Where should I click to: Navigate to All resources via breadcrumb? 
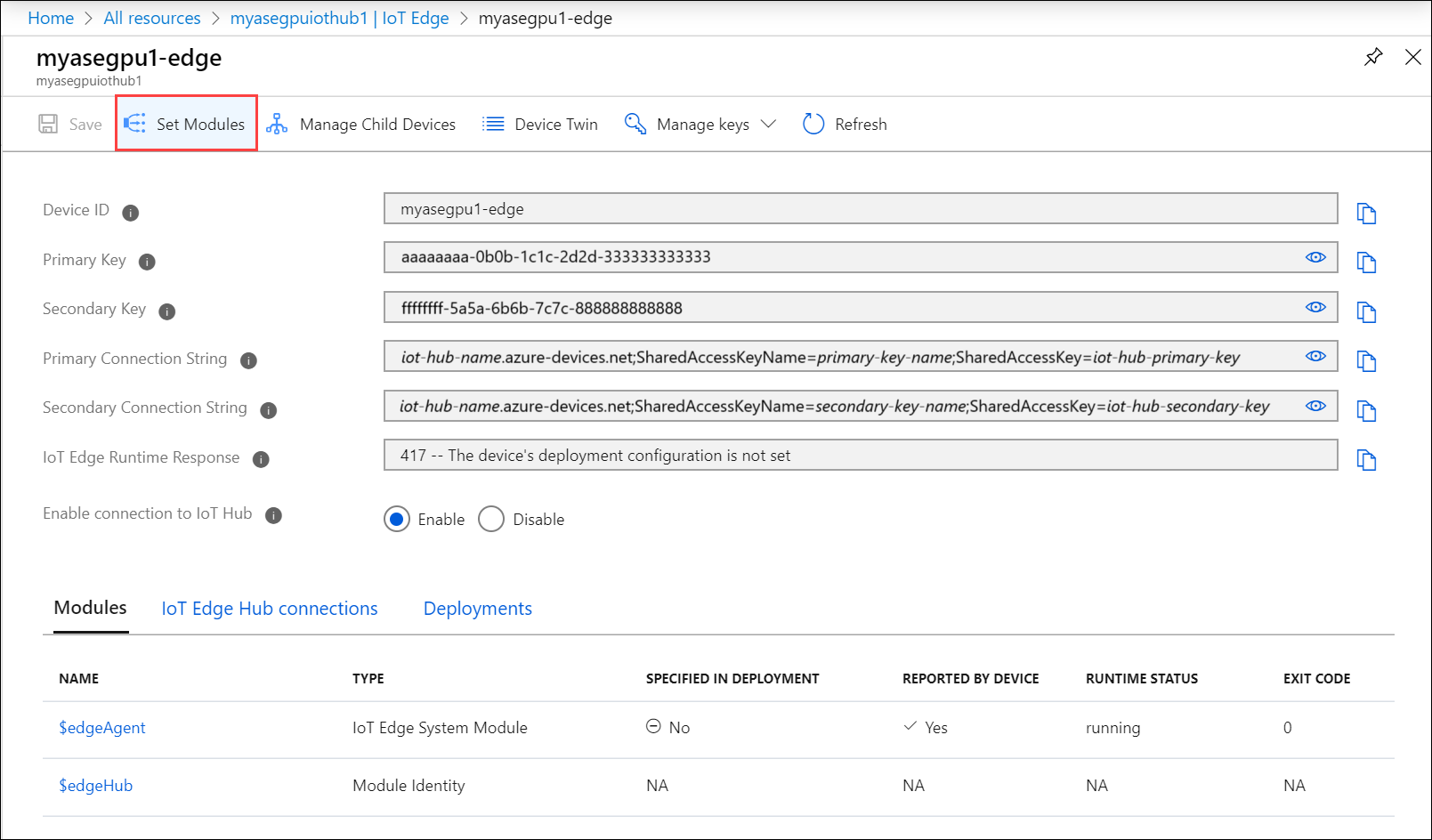coord(151,18)
